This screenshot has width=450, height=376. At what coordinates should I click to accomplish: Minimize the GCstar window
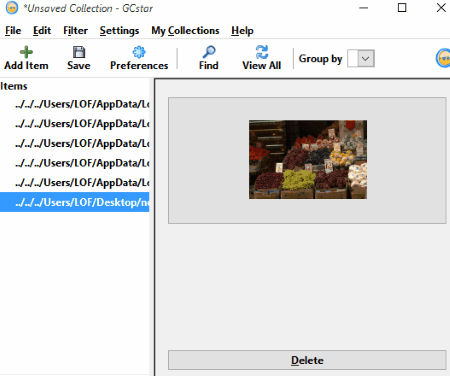[x=363, y=8]
